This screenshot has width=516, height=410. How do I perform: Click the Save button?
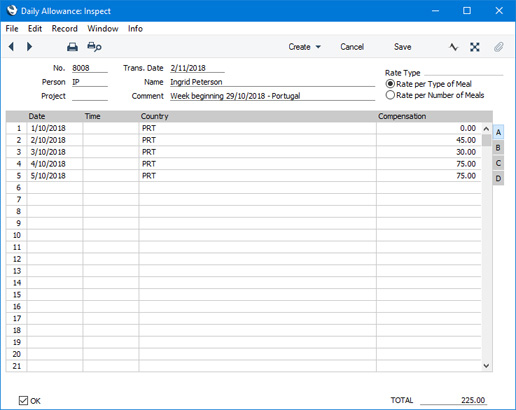tap(402, 47)
